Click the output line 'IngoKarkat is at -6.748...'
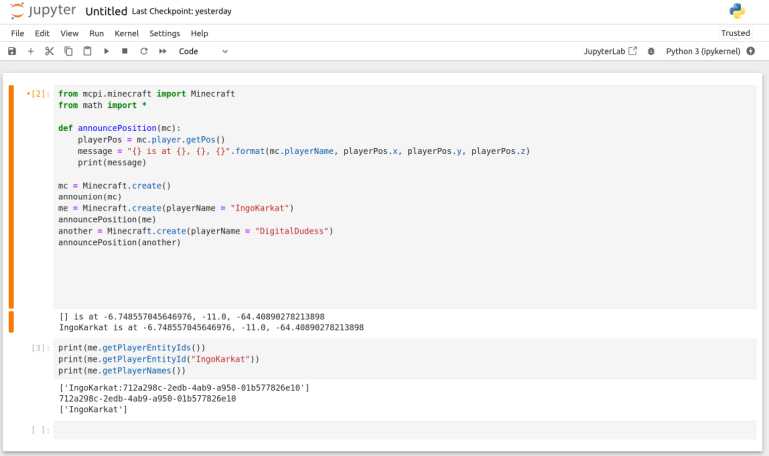769x456 pixels. 211,327
